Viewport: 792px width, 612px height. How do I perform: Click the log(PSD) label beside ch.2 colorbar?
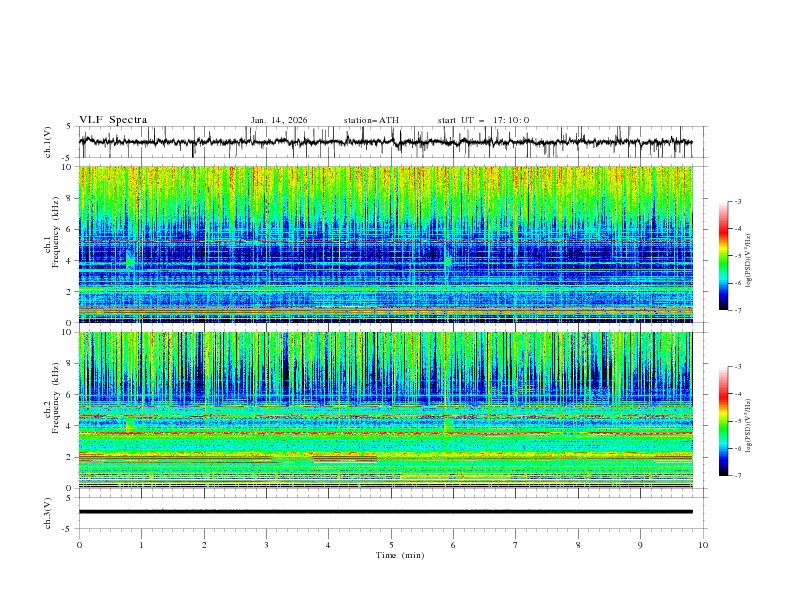748,426
